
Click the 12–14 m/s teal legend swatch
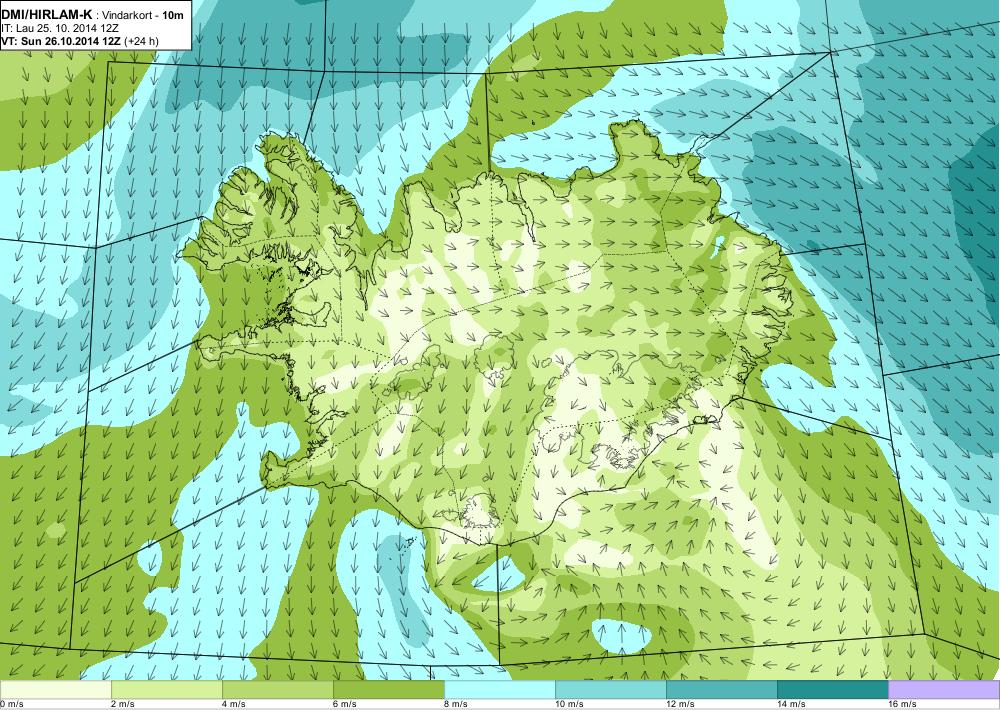(722, 690)
